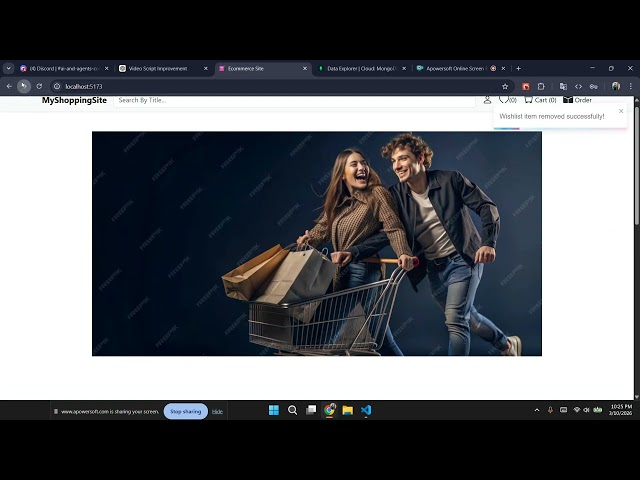Open File Explorer from the taskbar
Screen dimensions: 640x480
[347, 410]
